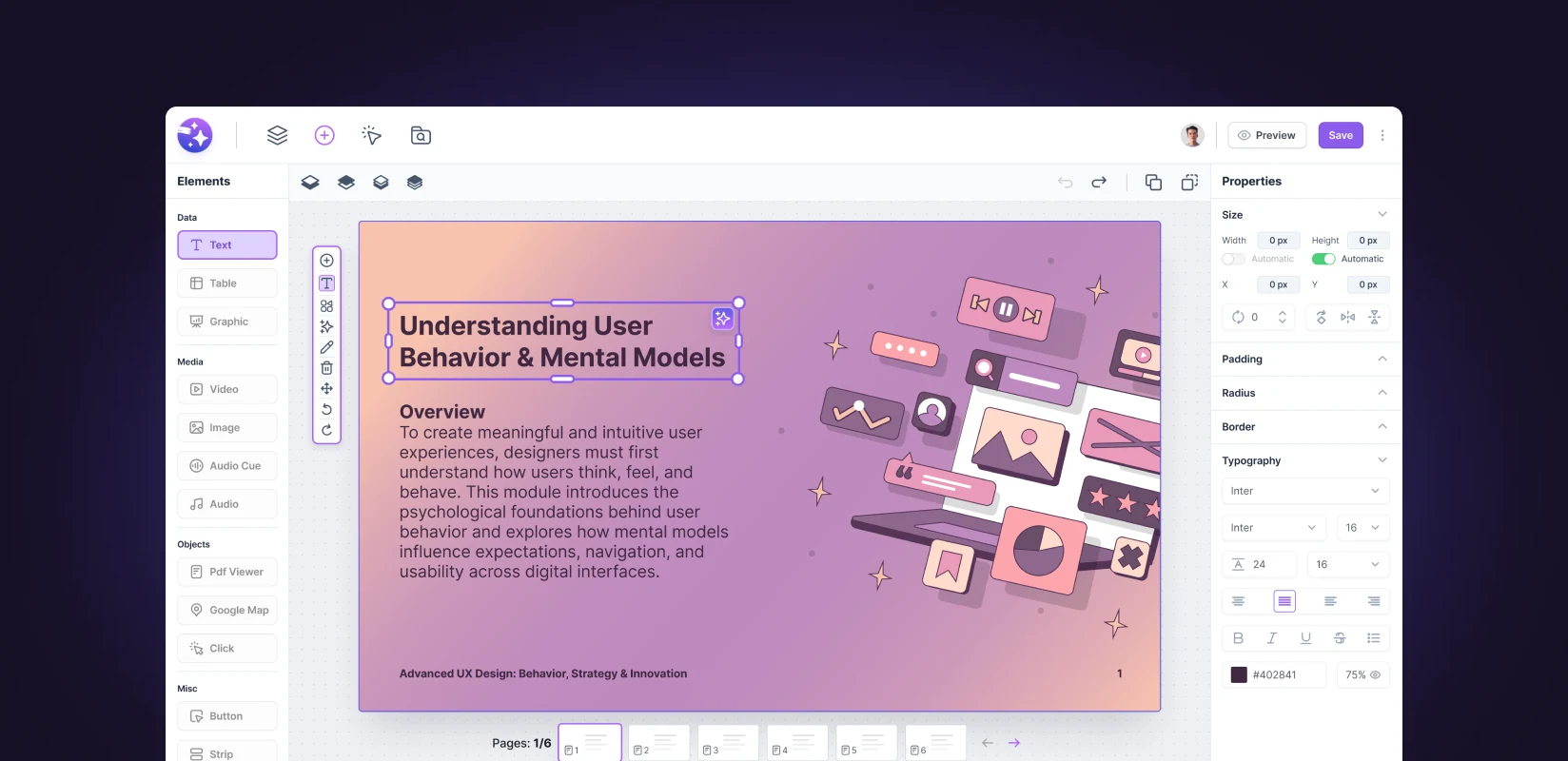Open the layers stack icon in top bar

coord(277,135)
